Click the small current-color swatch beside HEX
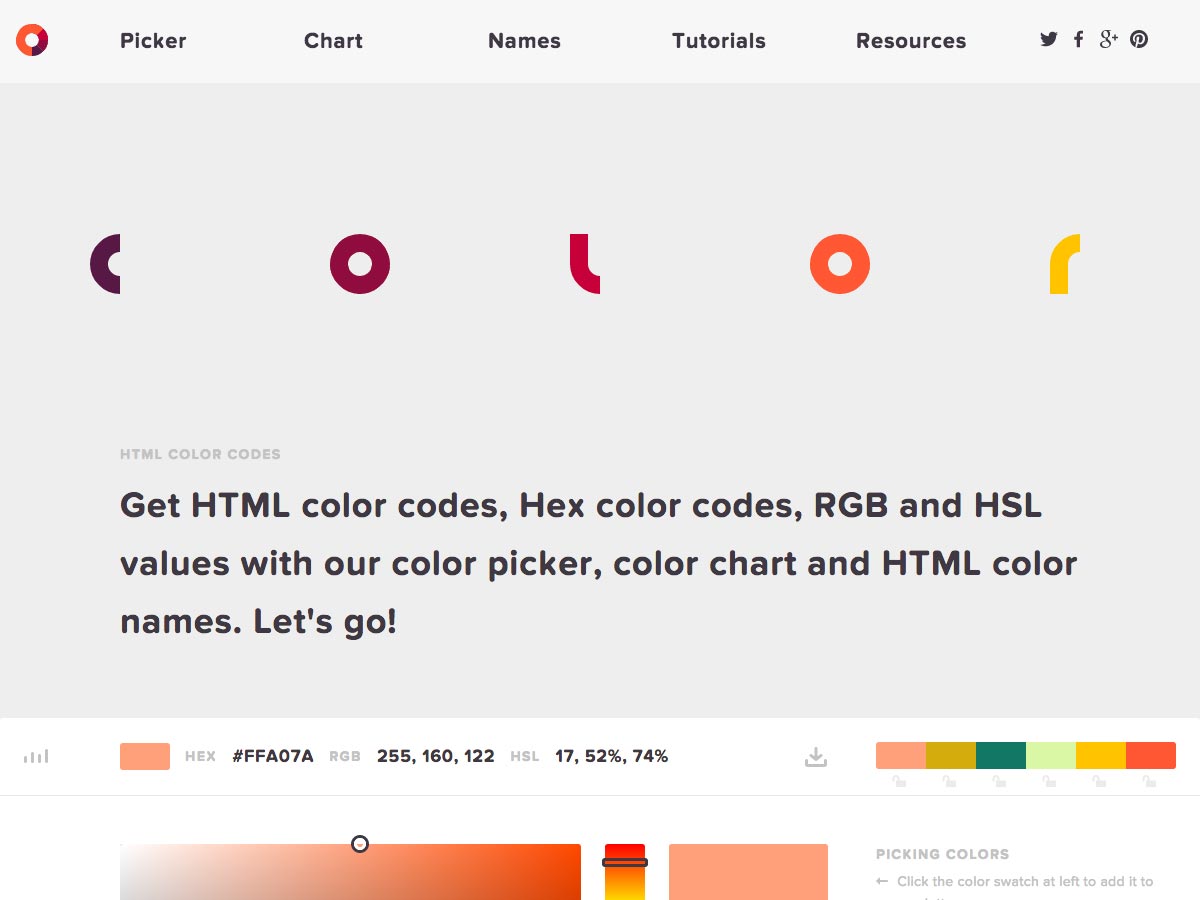 145,756
